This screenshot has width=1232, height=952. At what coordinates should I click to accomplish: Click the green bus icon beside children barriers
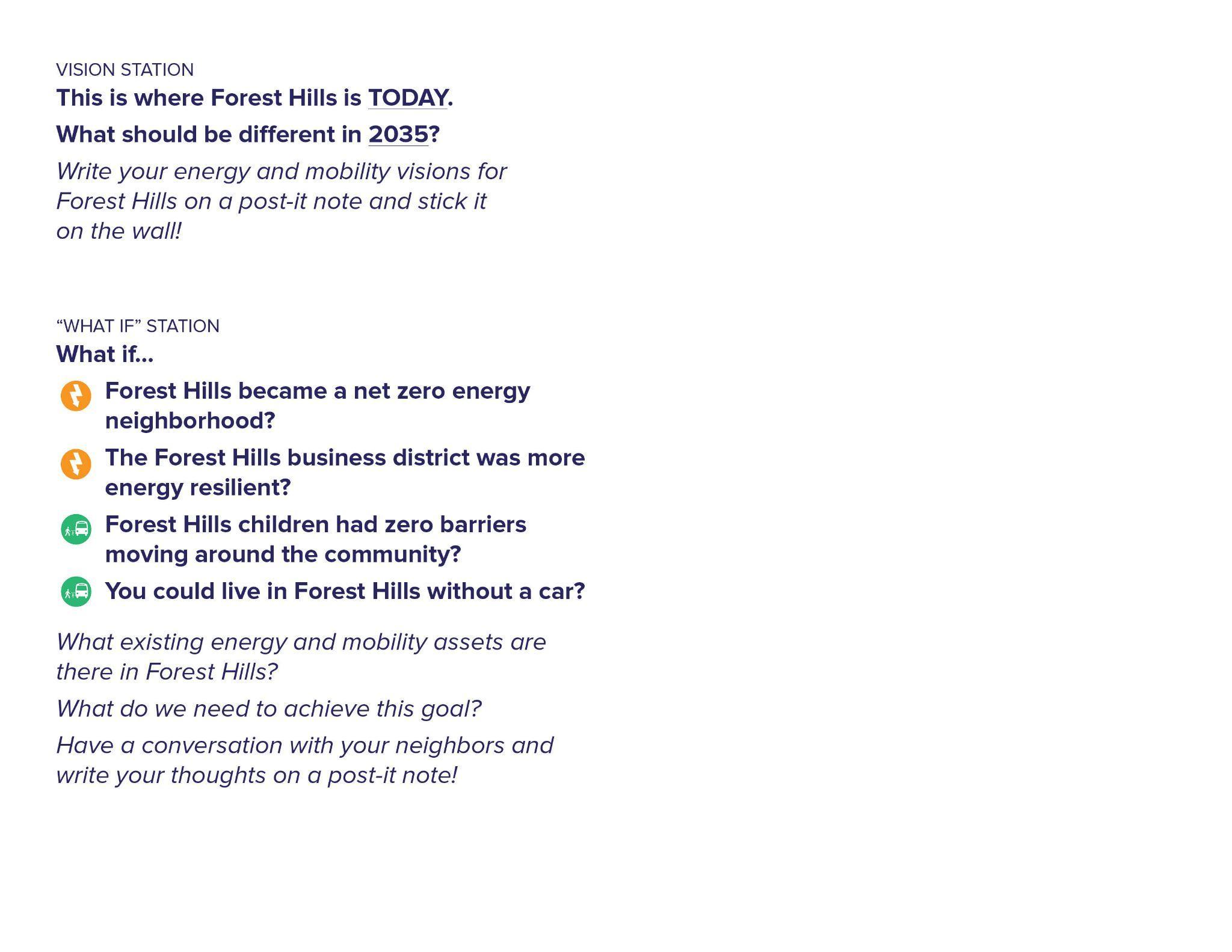tap(76, 529)
